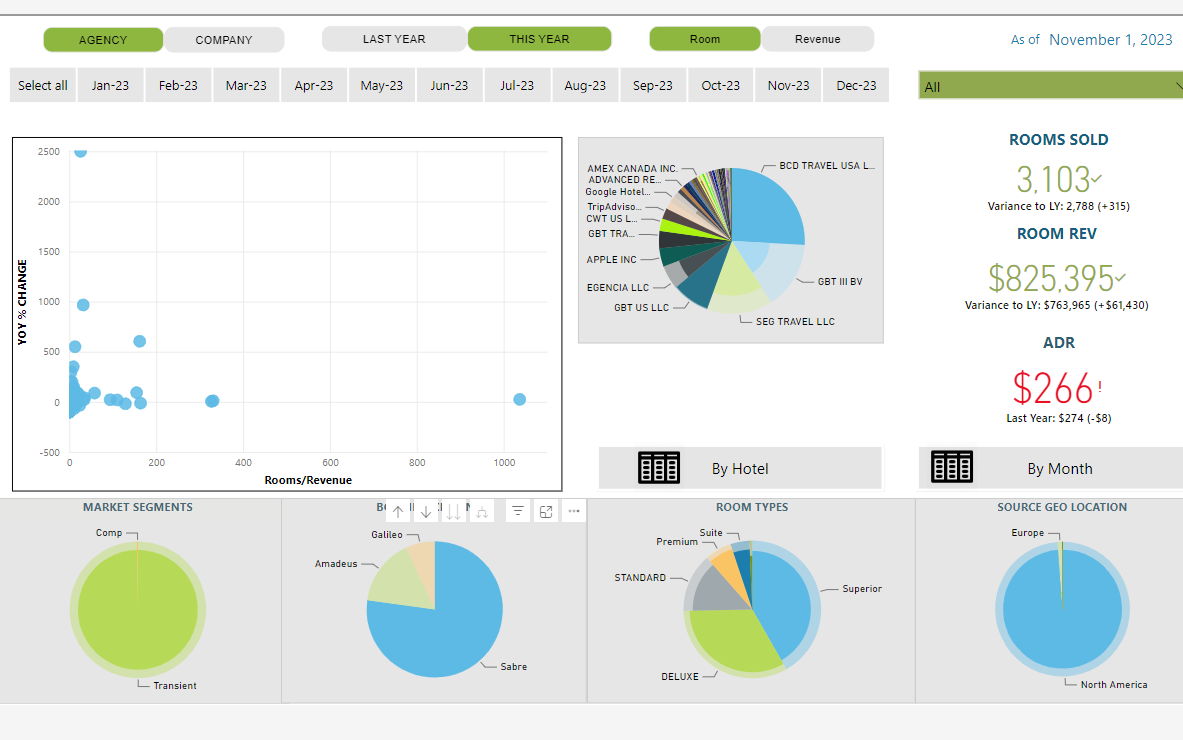Click red exclamation next to ADR value
The width and height of the screenshot is (1183, 740).
1100,387
